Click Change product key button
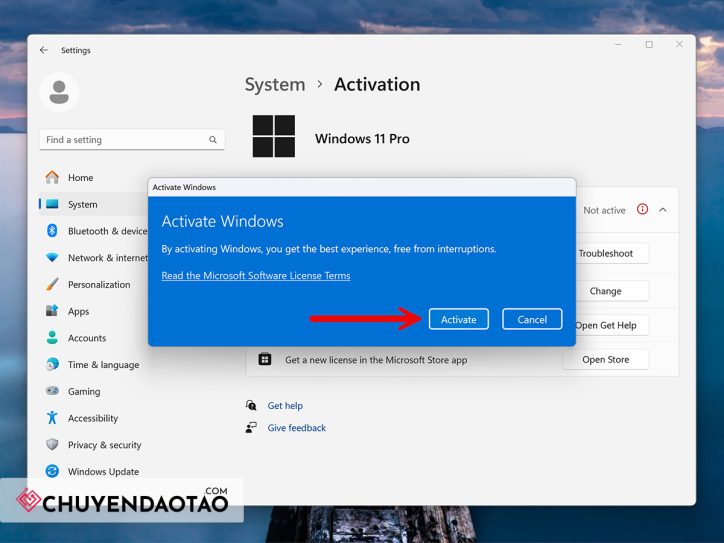 [612, 291]
